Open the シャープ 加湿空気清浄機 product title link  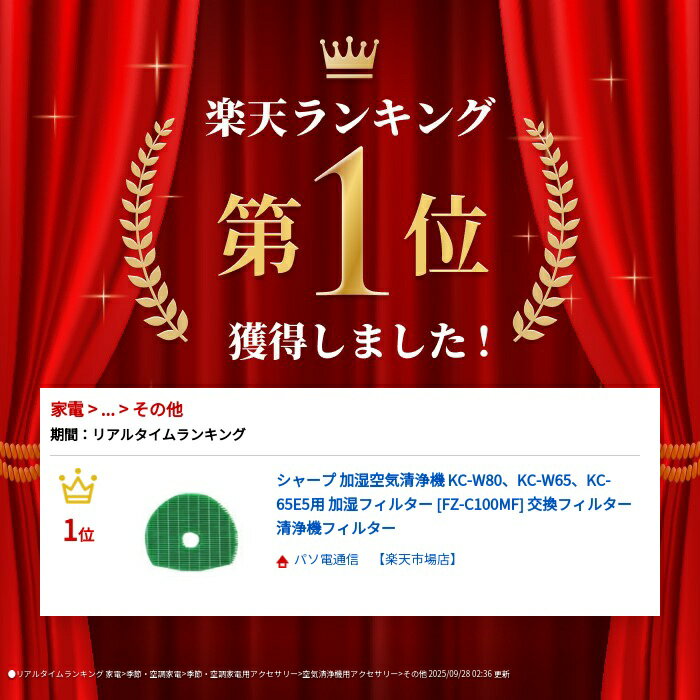pyautogui.click(x=454, y=504)
